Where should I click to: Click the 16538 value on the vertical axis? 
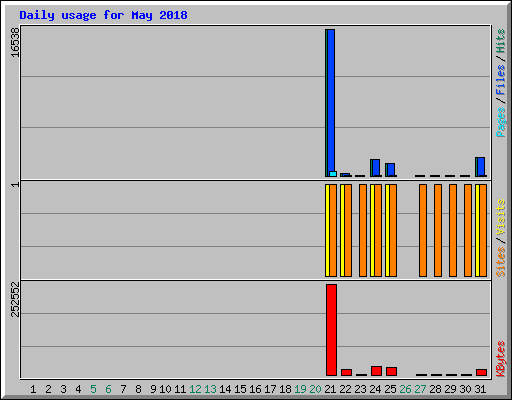(15, 42)
